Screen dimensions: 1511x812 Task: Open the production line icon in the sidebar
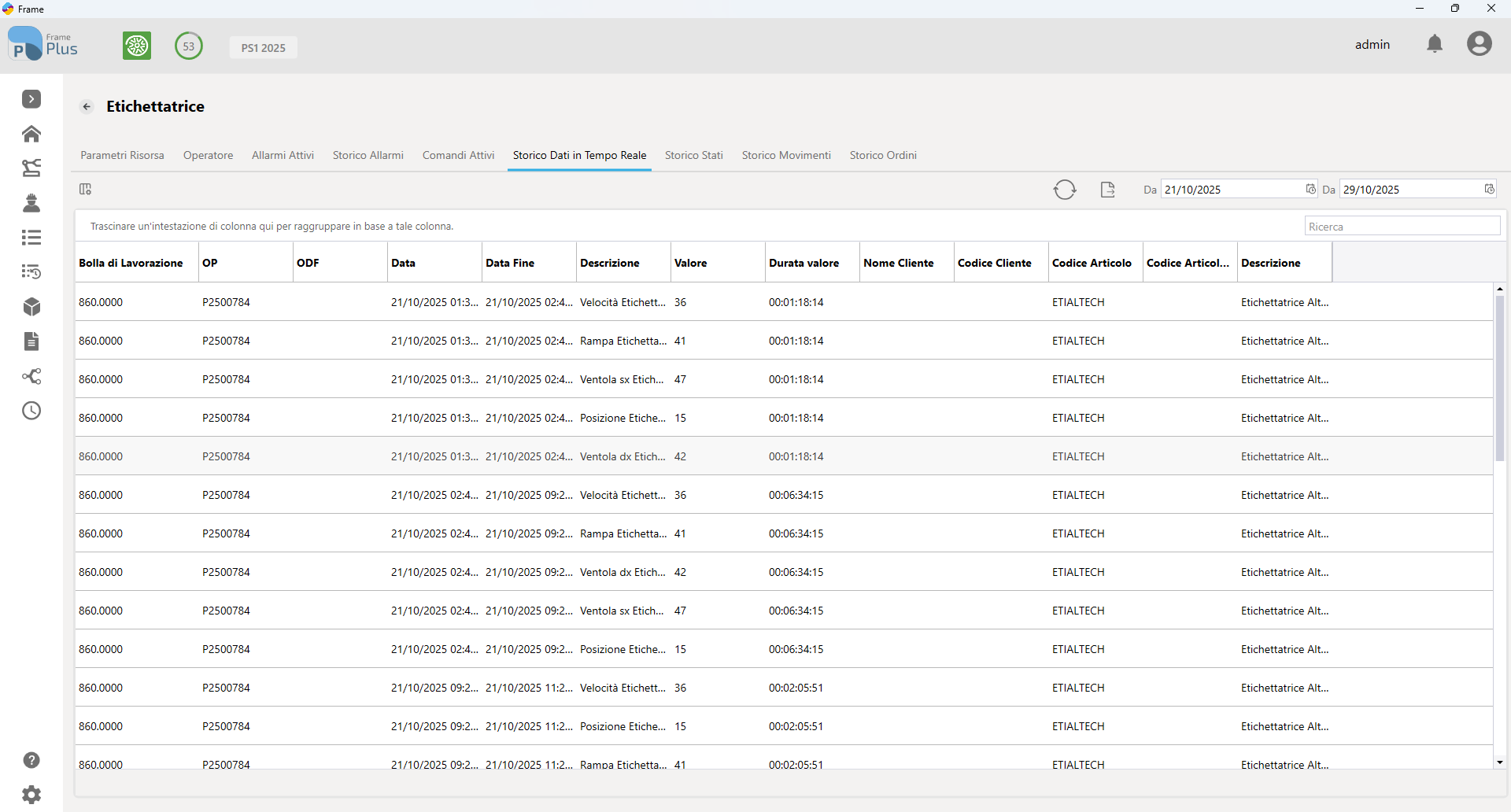point(31,168)
